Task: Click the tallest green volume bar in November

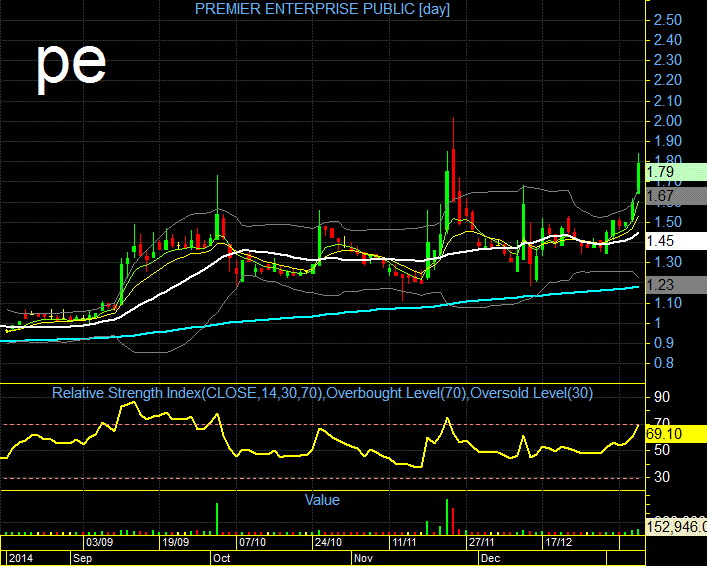Action: coord(447,517)
